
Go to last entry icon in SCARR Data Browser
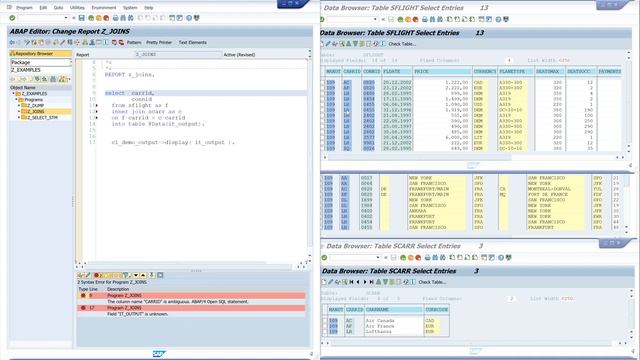click(371, 282)
